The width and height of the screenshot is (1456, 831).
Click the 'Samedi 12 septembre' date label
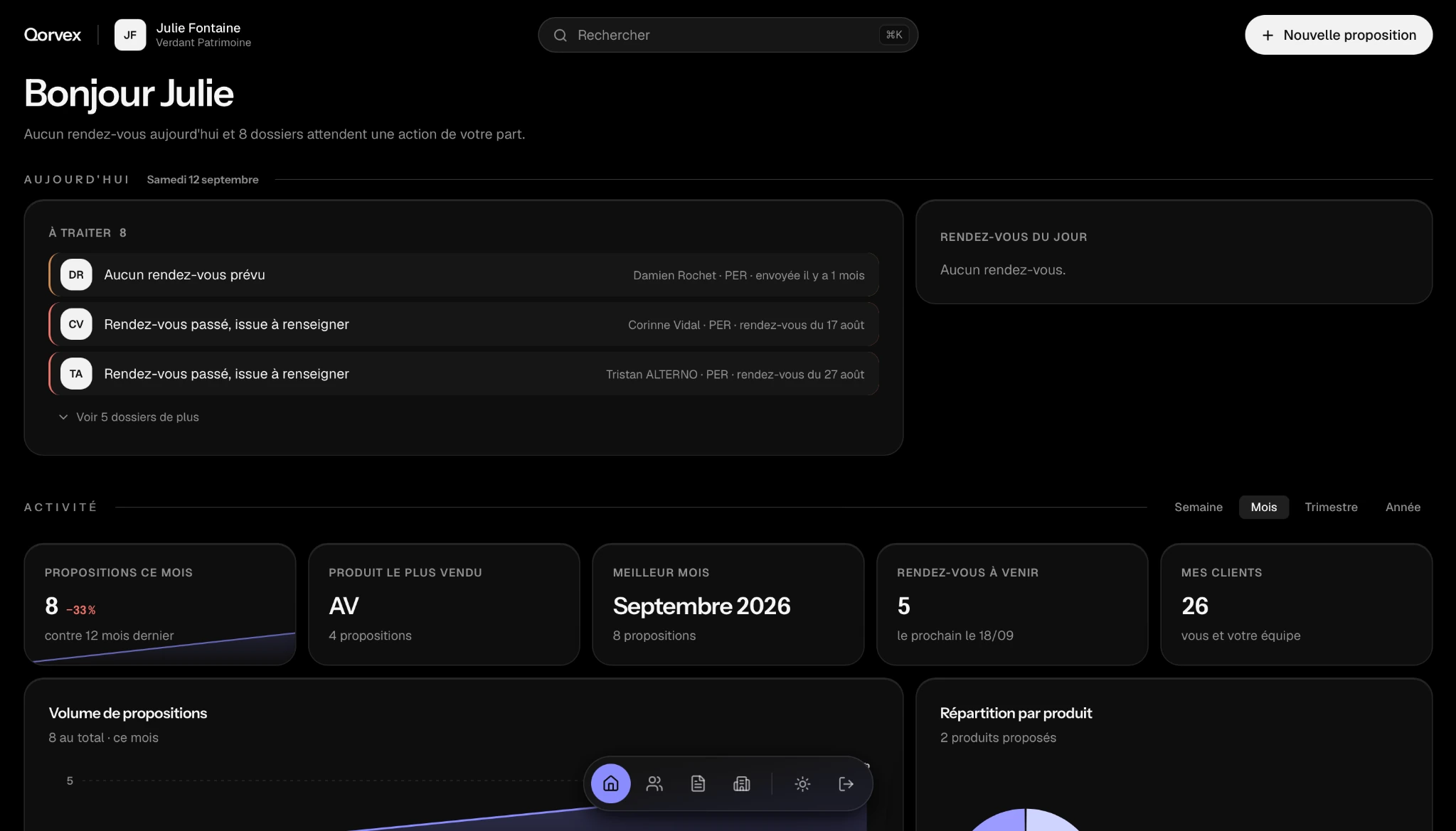203,179
